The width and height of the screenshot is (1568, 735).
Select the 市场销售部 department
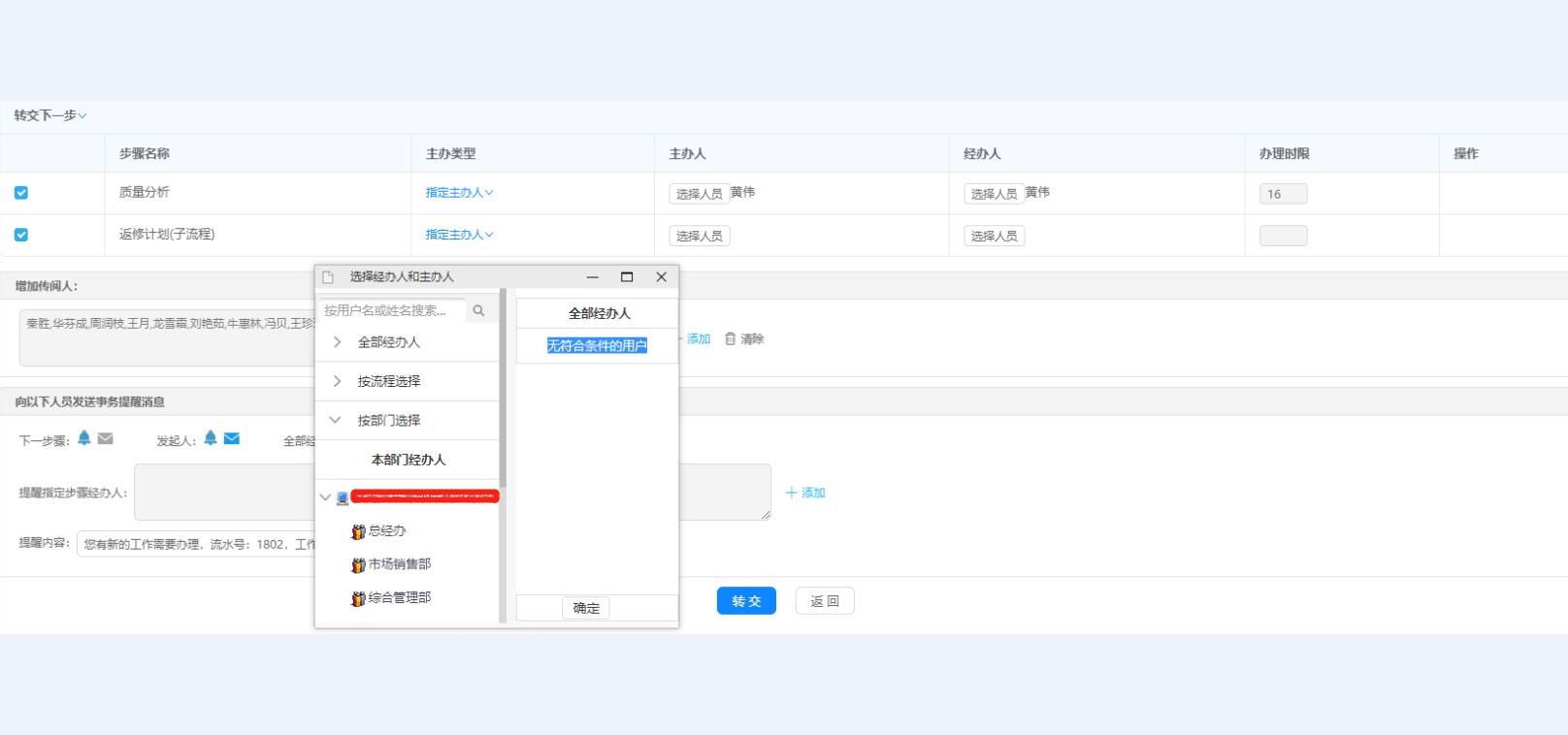[400, 564]
